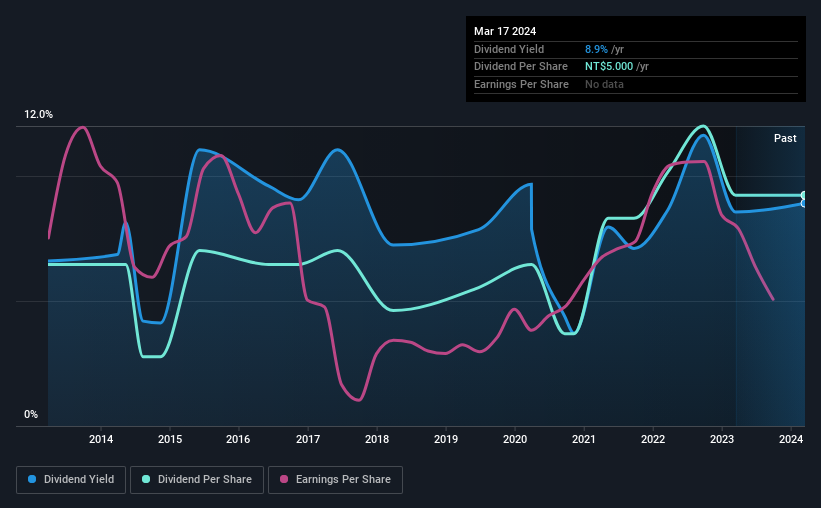The width and height of the screenshot is (821, 508).
Task: Click the pink Earnings Per Share legend dot
Action: point(284,479)
